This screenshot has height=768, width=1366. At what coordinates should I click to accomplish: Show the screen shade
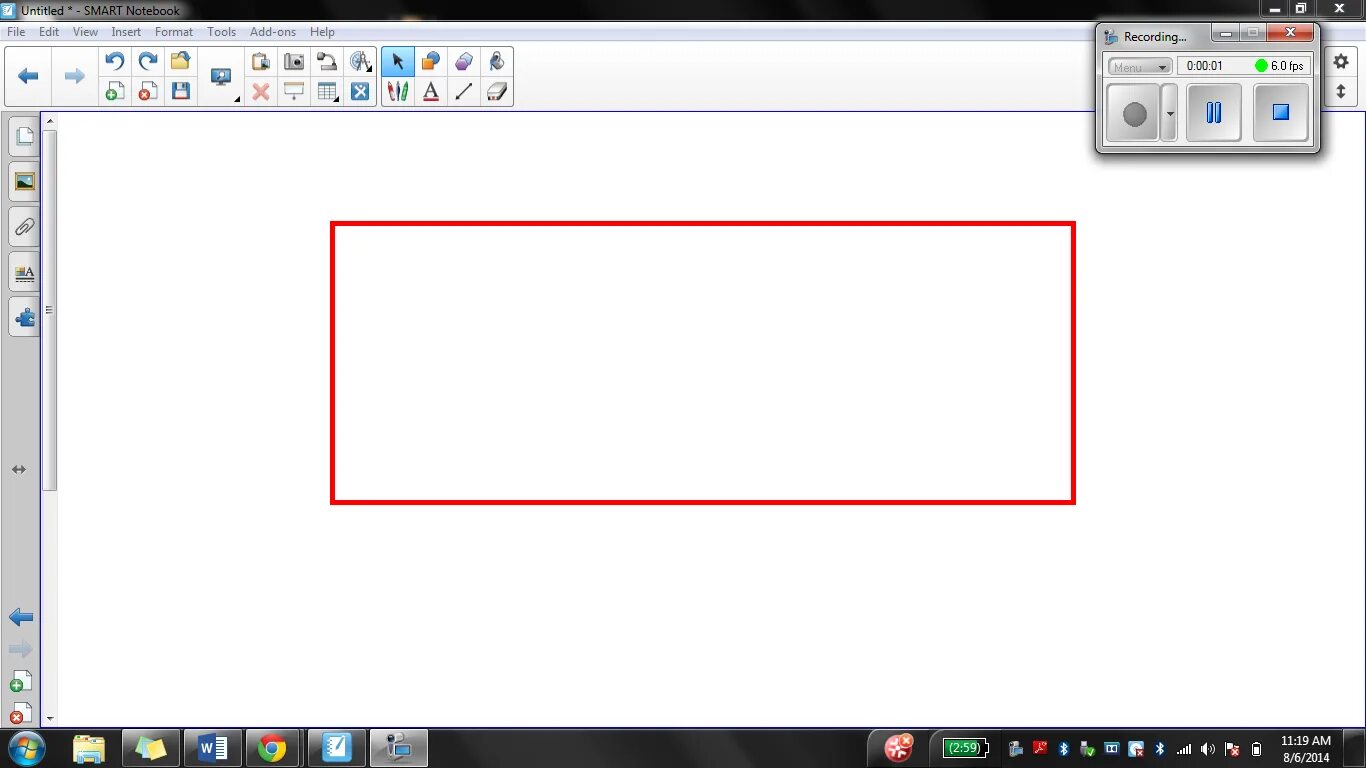tap(294, 92)
